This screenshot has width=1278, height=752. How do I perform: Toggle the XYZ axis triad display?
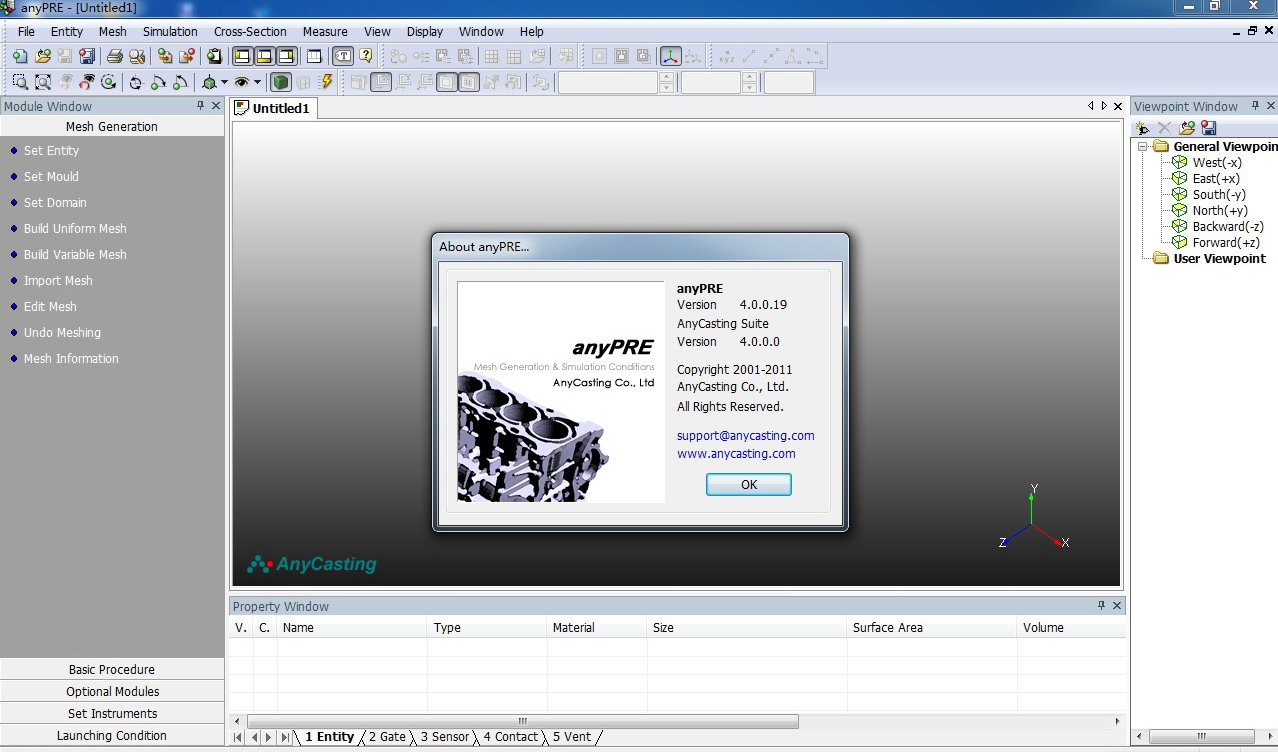pos(670,57)
